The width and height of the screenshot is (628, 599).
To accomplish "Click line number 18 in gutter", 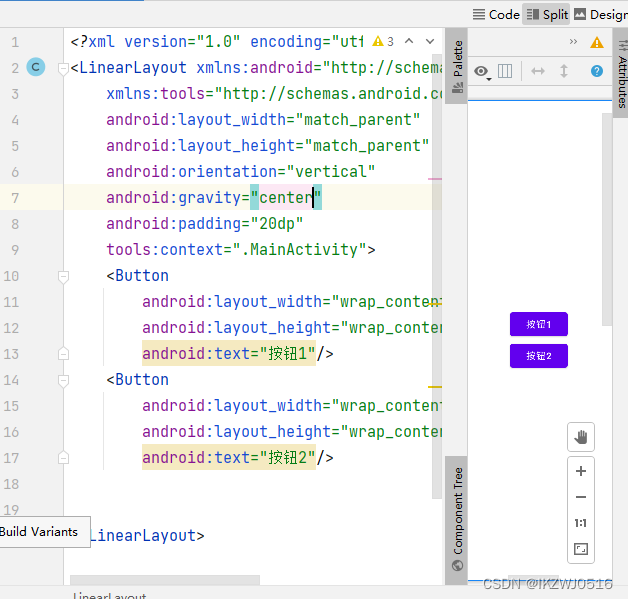I will pos(11,484).
